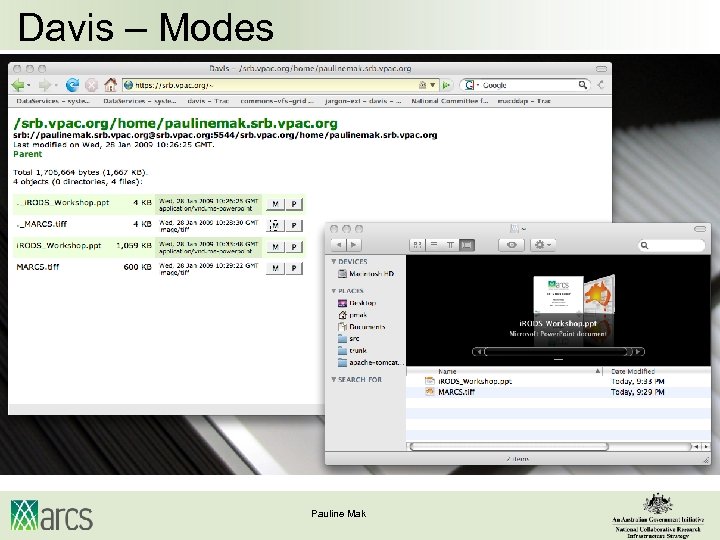
Task: Click the iRODS_Workshop.ppt Cover Flow thumbnail
Action: pos(558,295)
